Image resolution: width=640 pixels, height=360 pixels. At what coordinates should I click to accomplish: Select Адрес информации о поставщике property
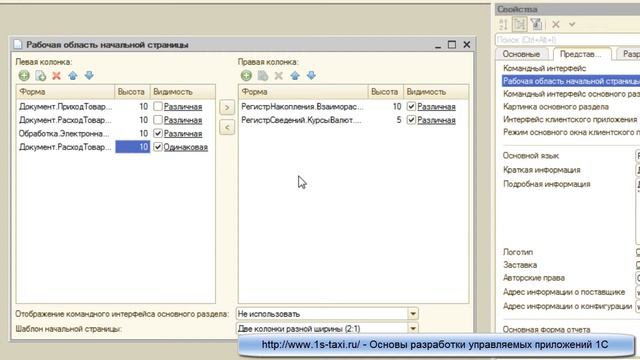pos(564,292)
